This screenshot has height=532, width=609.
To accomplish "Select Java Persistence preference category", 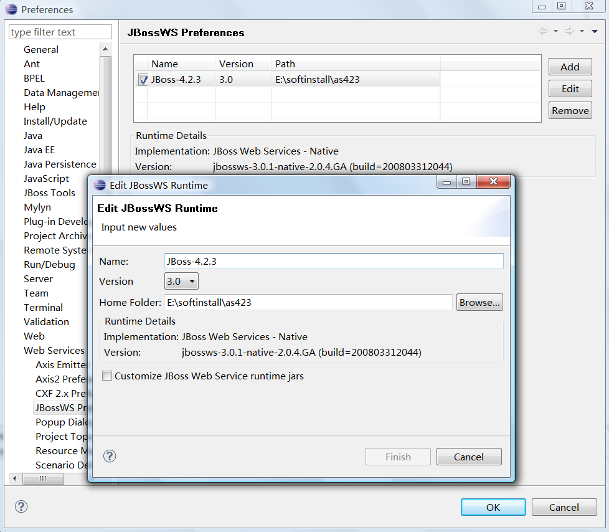I will (x=60, y=164).
